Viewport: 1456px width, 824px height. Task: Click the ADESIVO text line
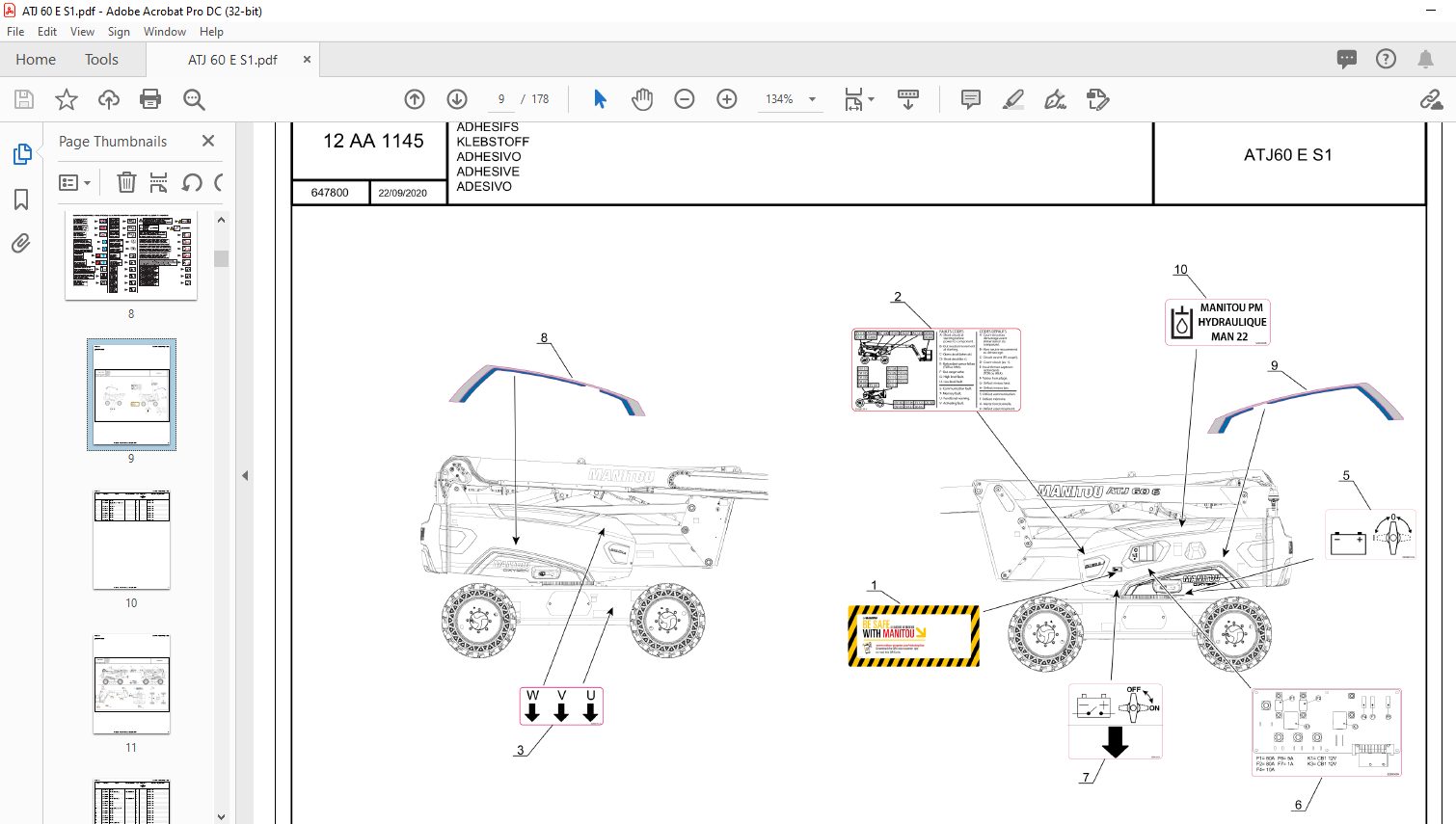tap(484, 187)
